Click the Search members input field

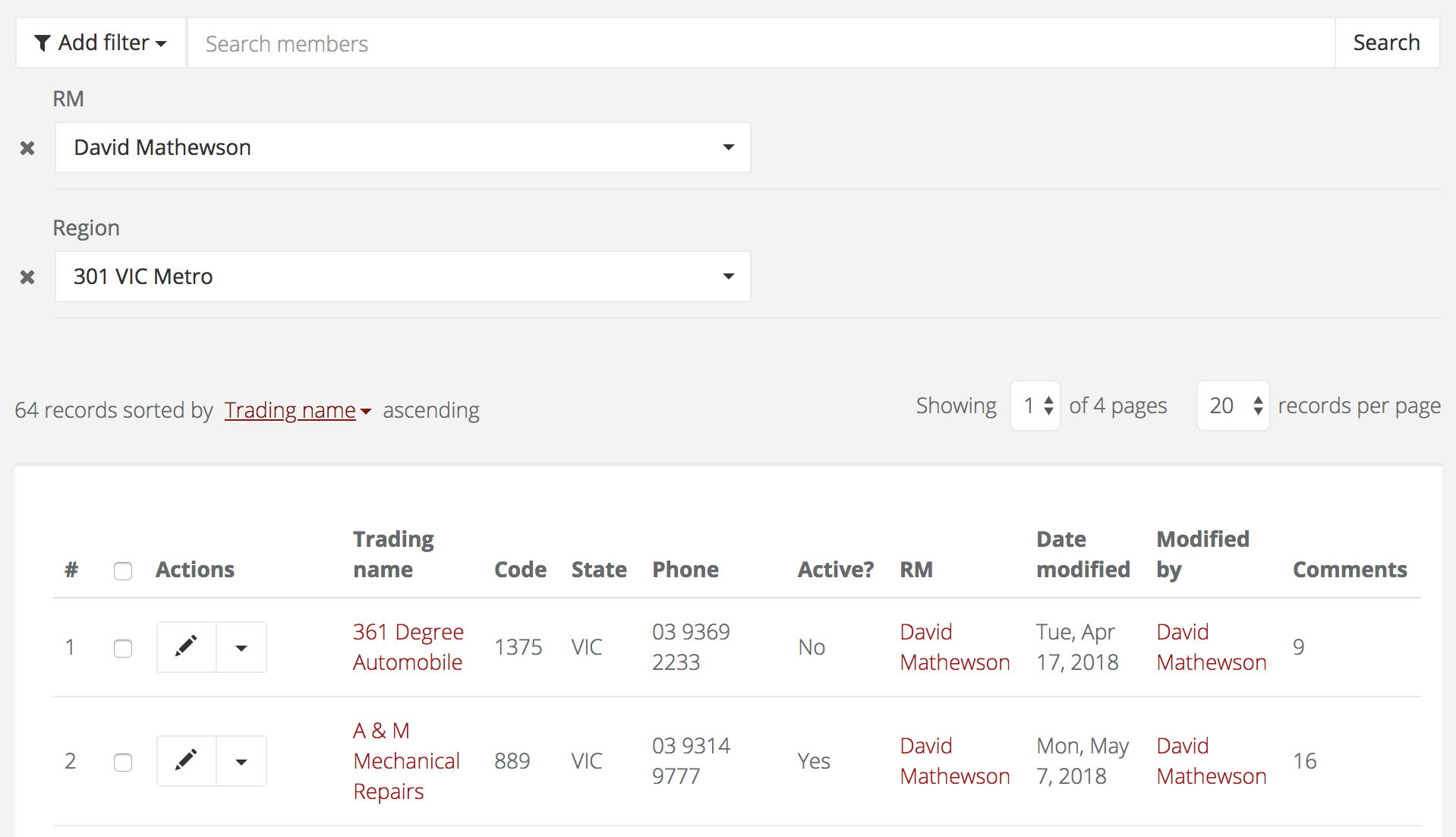tap(761, 43)
